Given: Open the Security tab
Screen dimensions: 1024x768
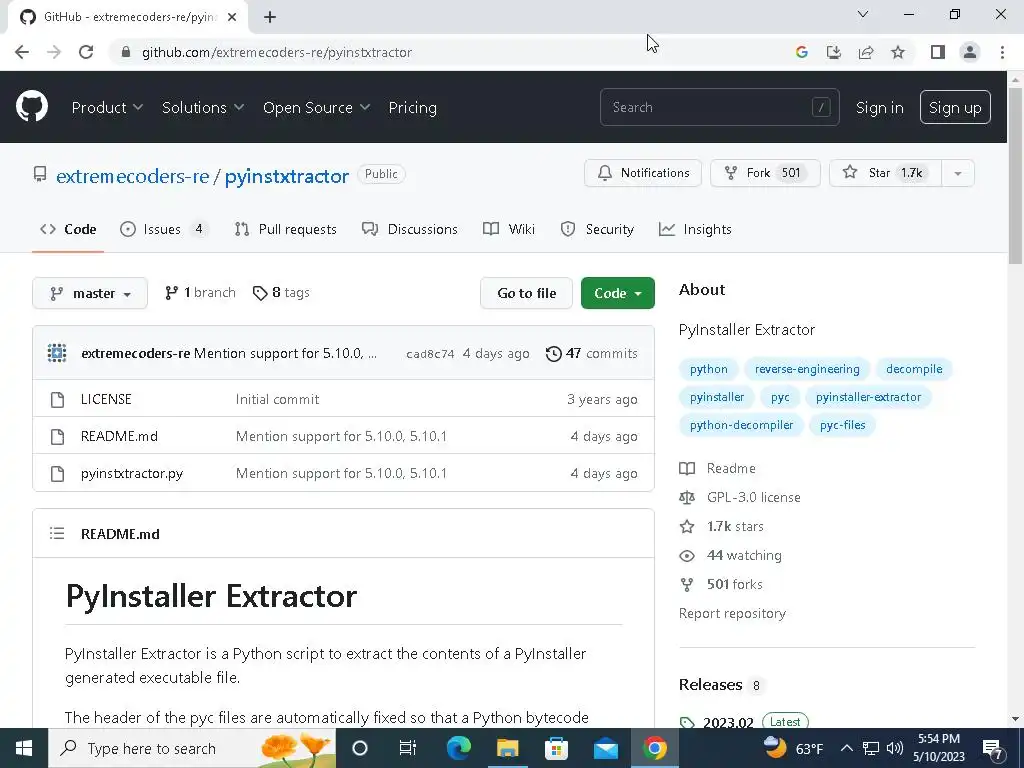Looking at the screenshot, I should [597, 229].
